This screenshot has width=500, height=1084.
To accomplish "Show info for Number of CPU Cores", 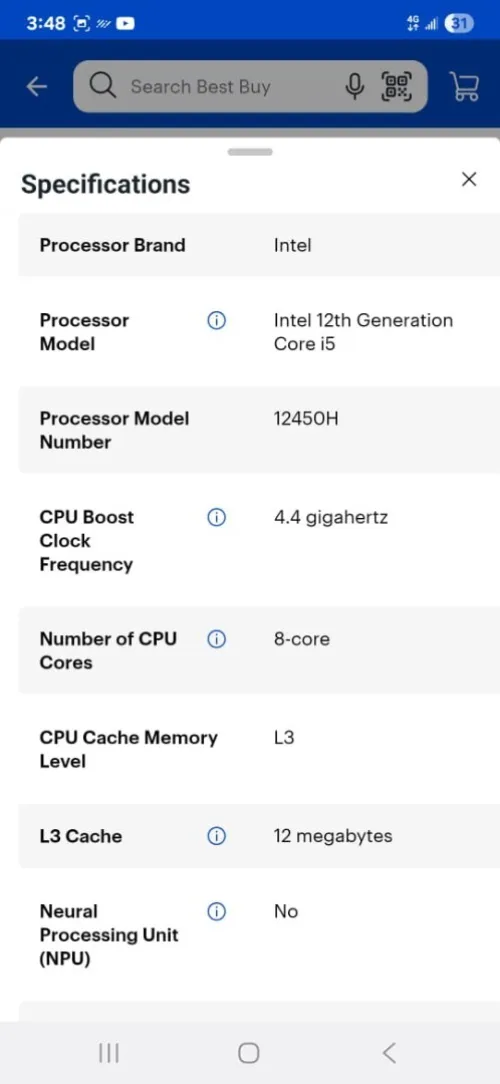I will [216, 639].
